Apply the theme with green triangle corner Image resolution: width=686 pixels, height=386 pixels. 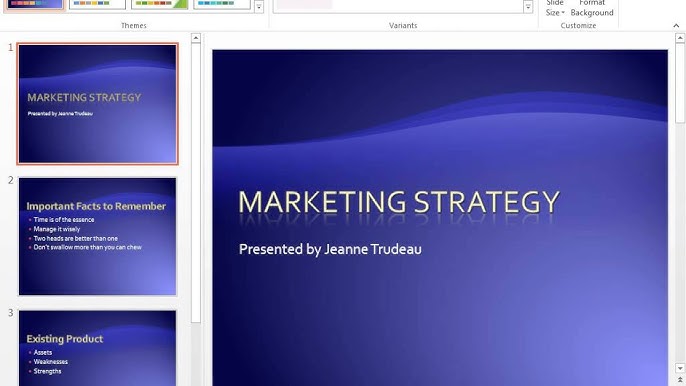[x=160, y=4]
